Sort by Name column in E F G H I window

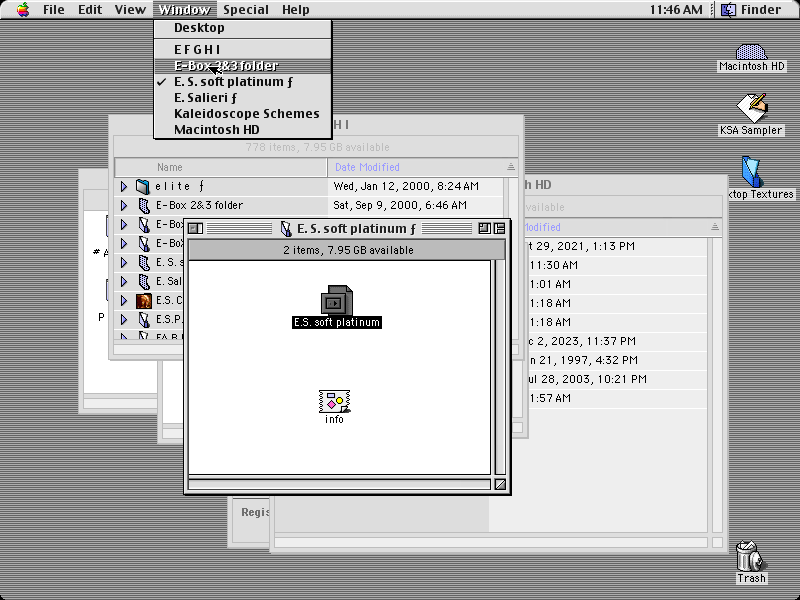220,167
